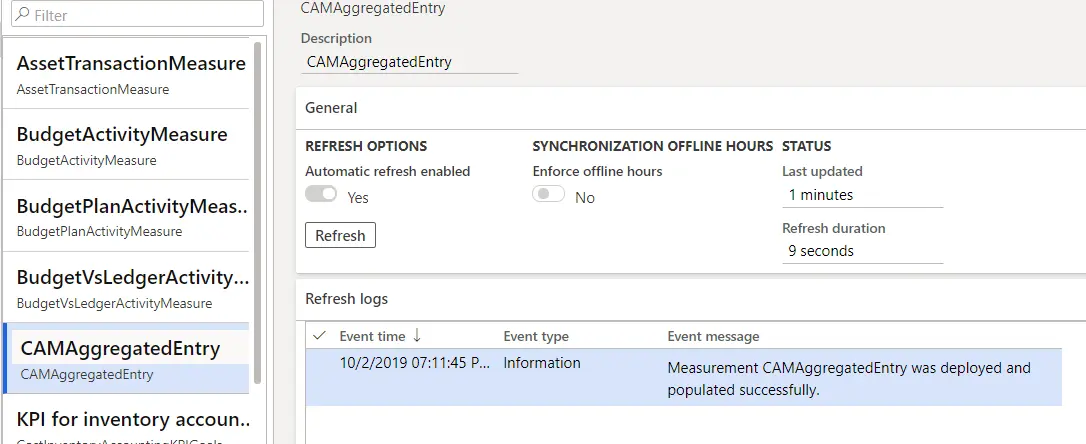The height and width of the screenshot is (444, 1086).
Task: Choose BudgetVsLedgerActivity... list item
Action: (126, 287)
